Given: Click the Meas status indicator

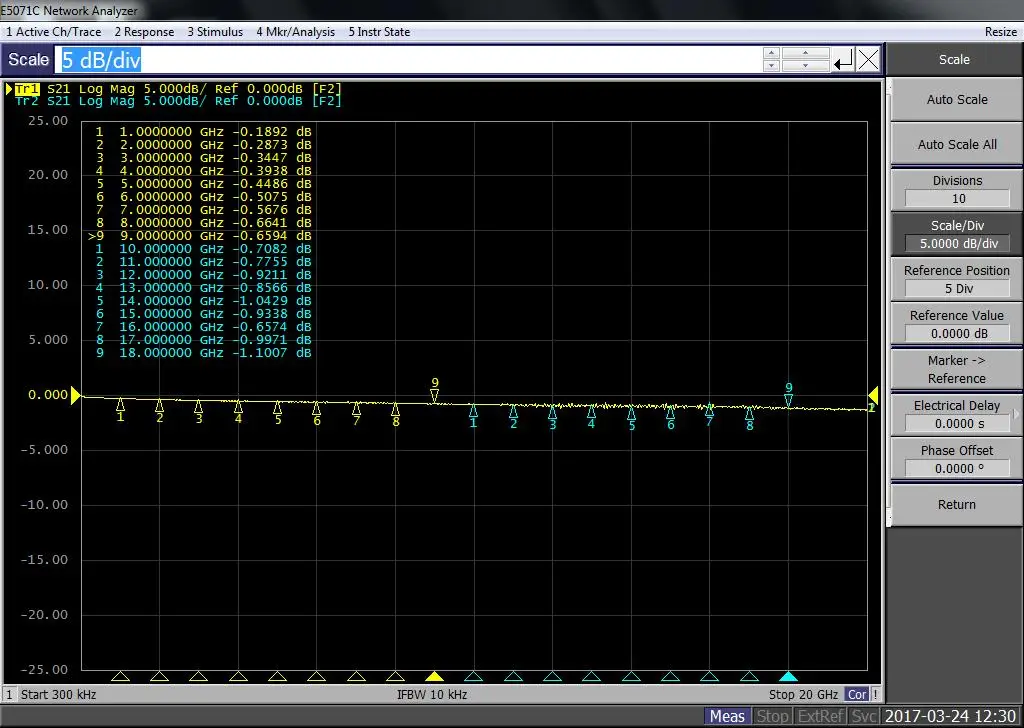Looking at the screenshot, I should click(x=727, y=716).
